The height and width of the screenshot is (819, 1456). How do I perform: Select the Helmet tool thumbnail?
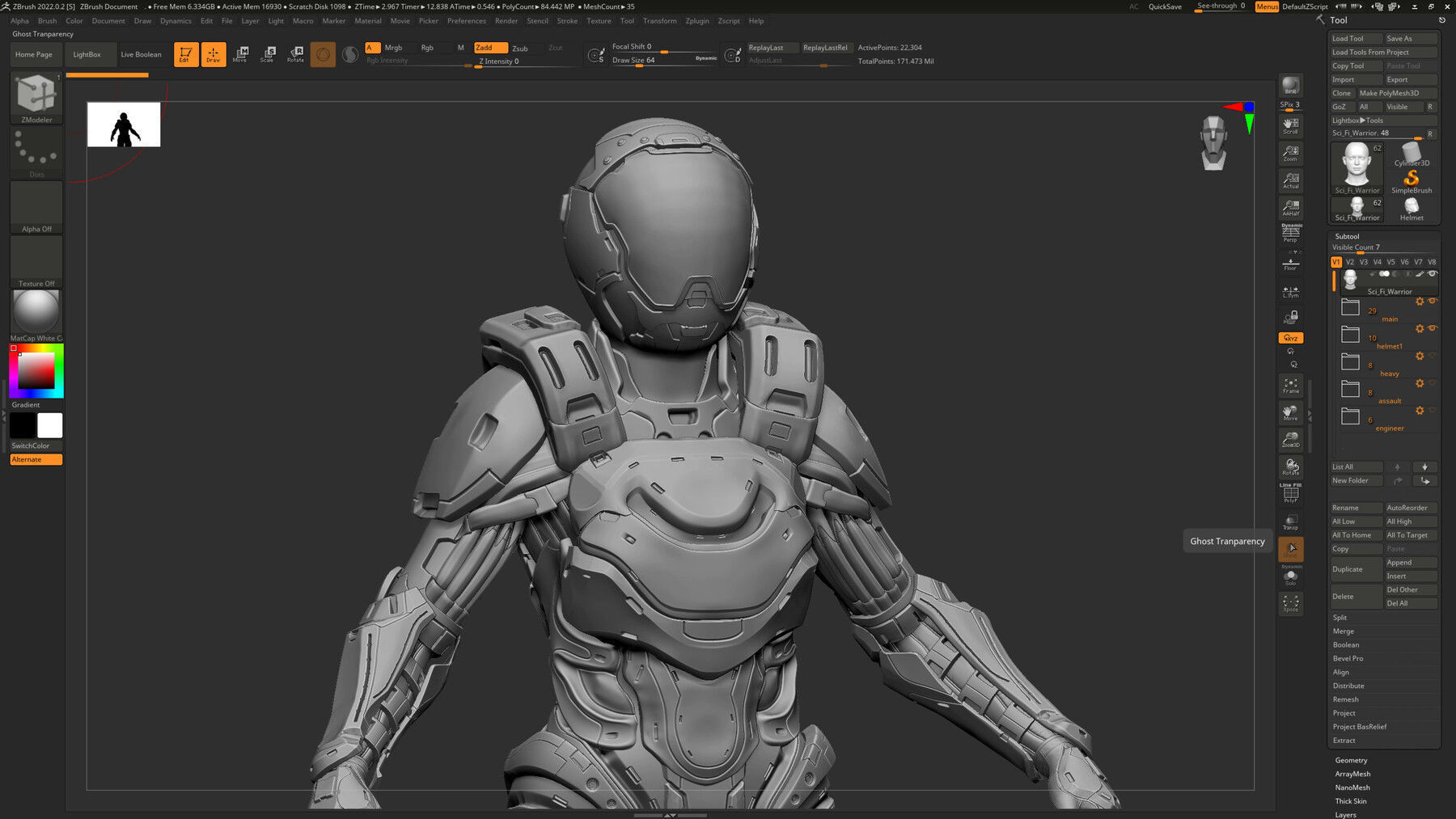pyautogui.click(x=1412, y=209)
